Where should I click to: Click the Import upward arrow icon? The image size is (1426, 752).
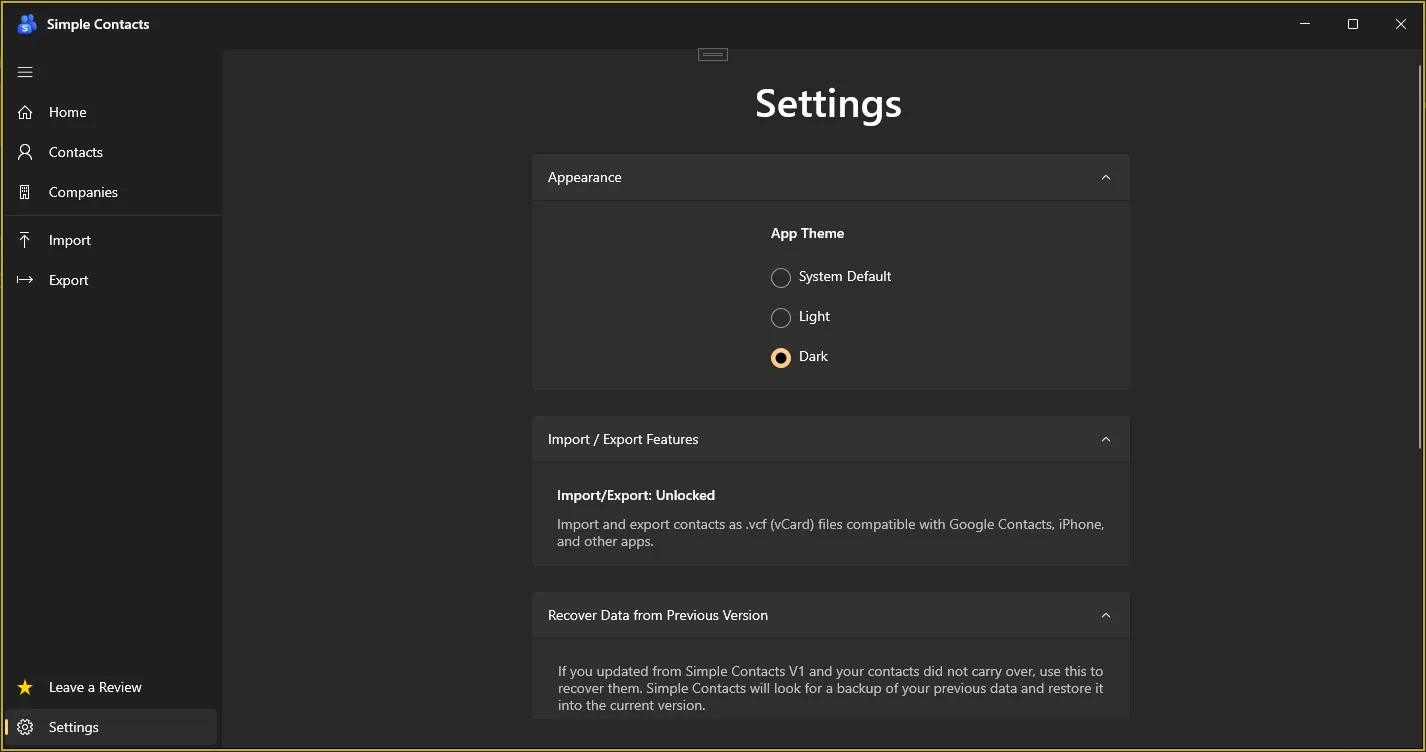[x=25, y=240]
